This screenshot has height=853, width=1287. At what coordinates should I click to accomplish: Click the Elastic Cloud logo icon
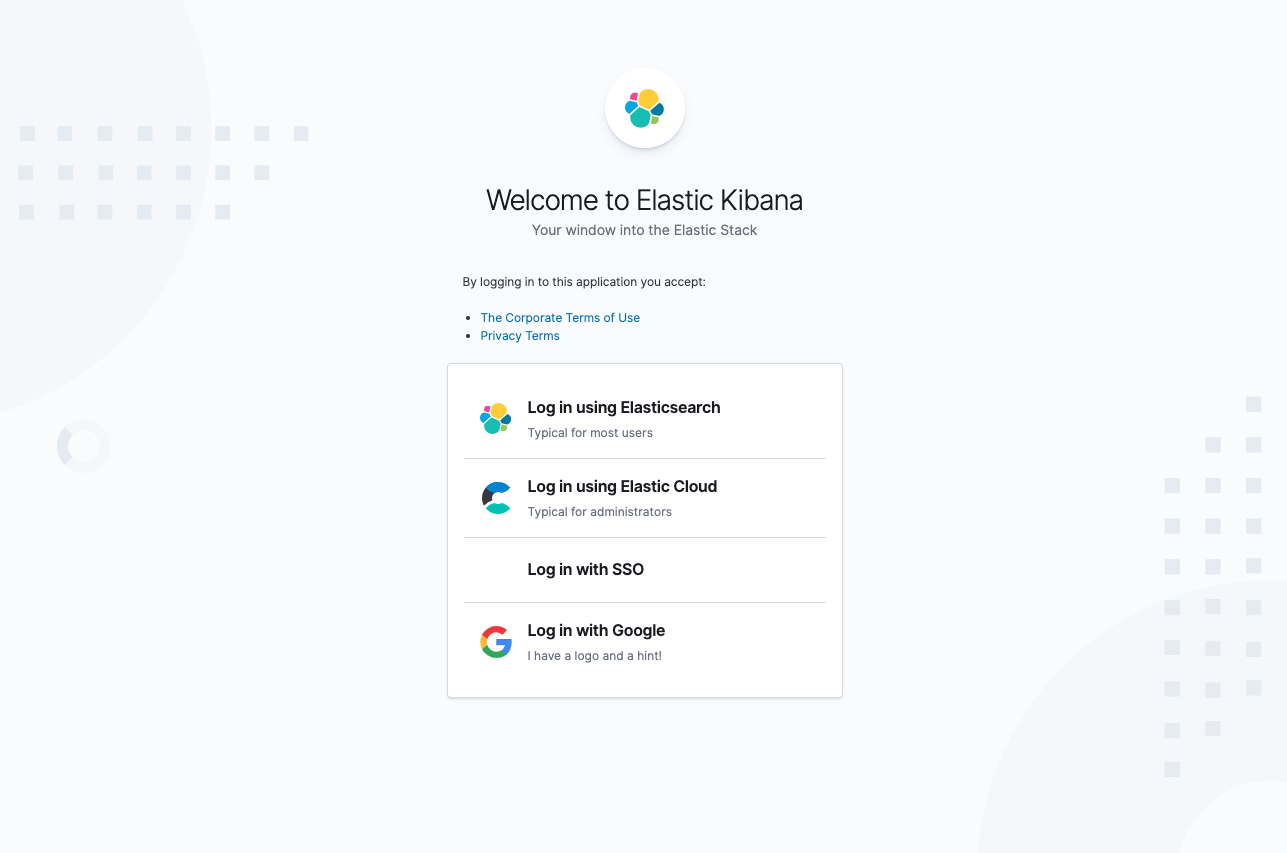496,498
